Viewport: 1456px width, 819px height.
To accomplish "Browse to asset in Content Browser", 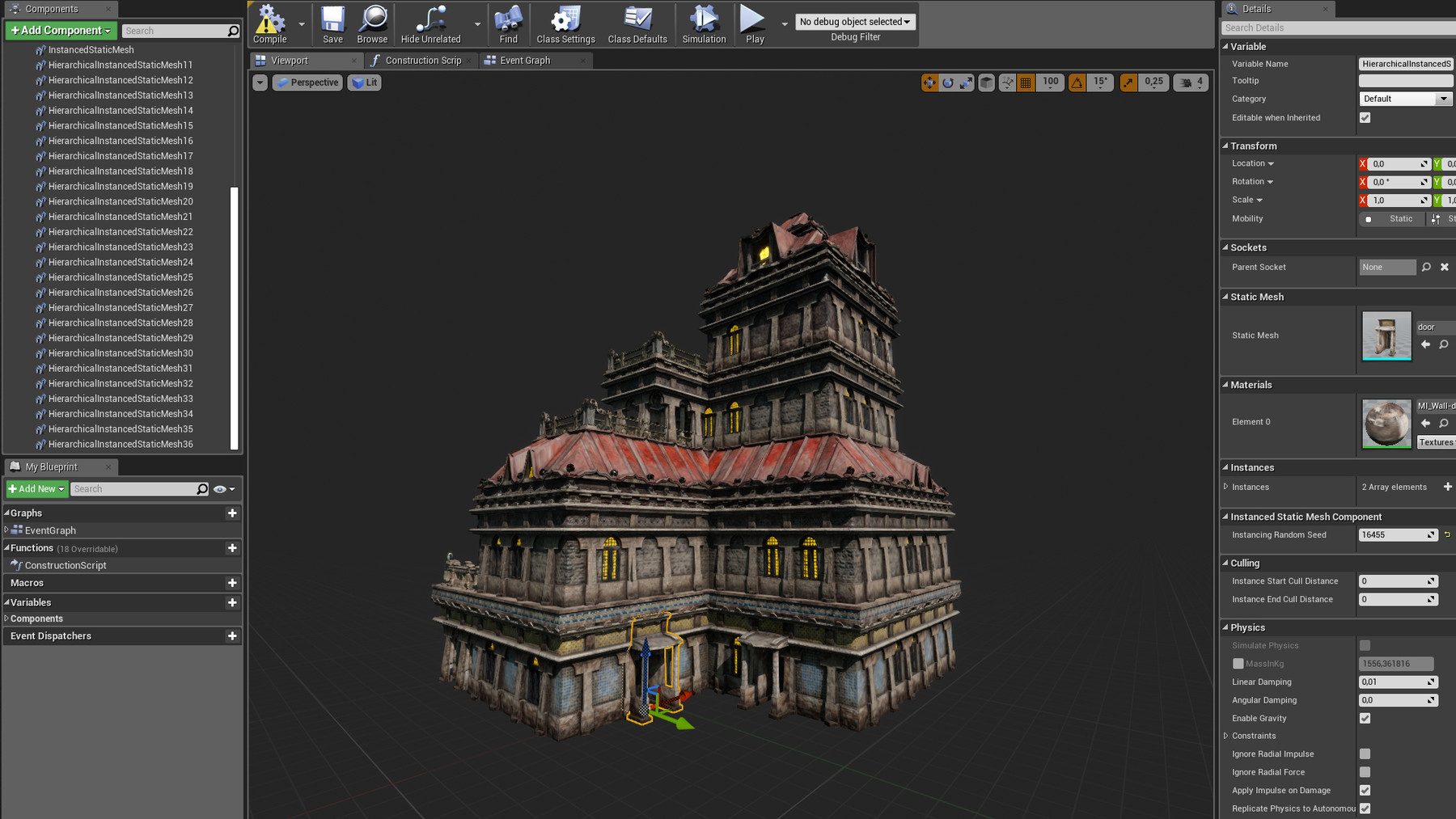I will [x=372, y=23].
